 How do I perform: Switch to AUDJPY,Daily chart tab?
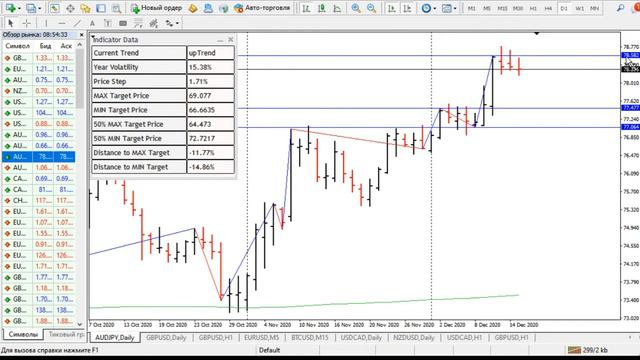click(115, 338)
